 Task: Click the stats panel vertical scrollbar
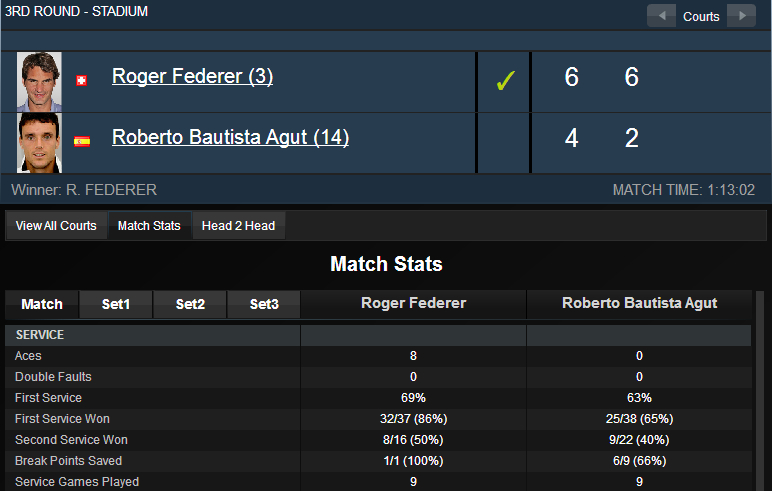click(x=760, y=400)
